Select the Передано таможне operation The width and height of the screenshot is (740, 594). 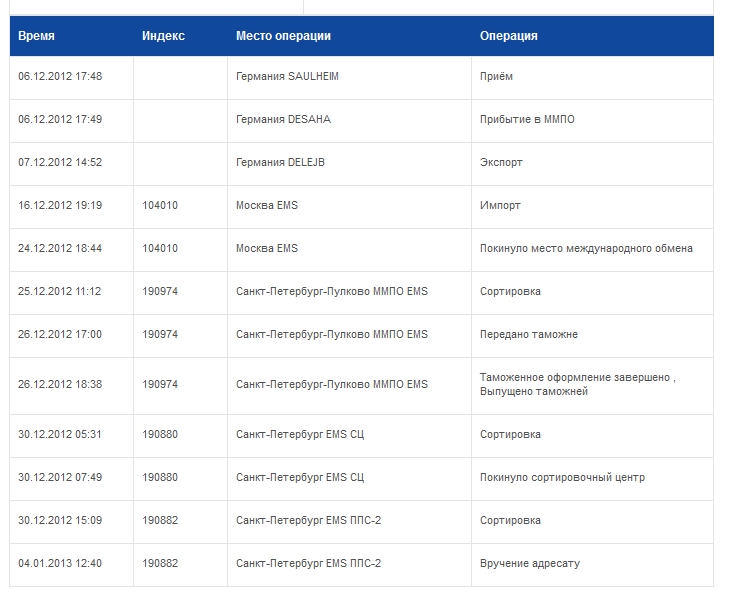coord(529,334)
